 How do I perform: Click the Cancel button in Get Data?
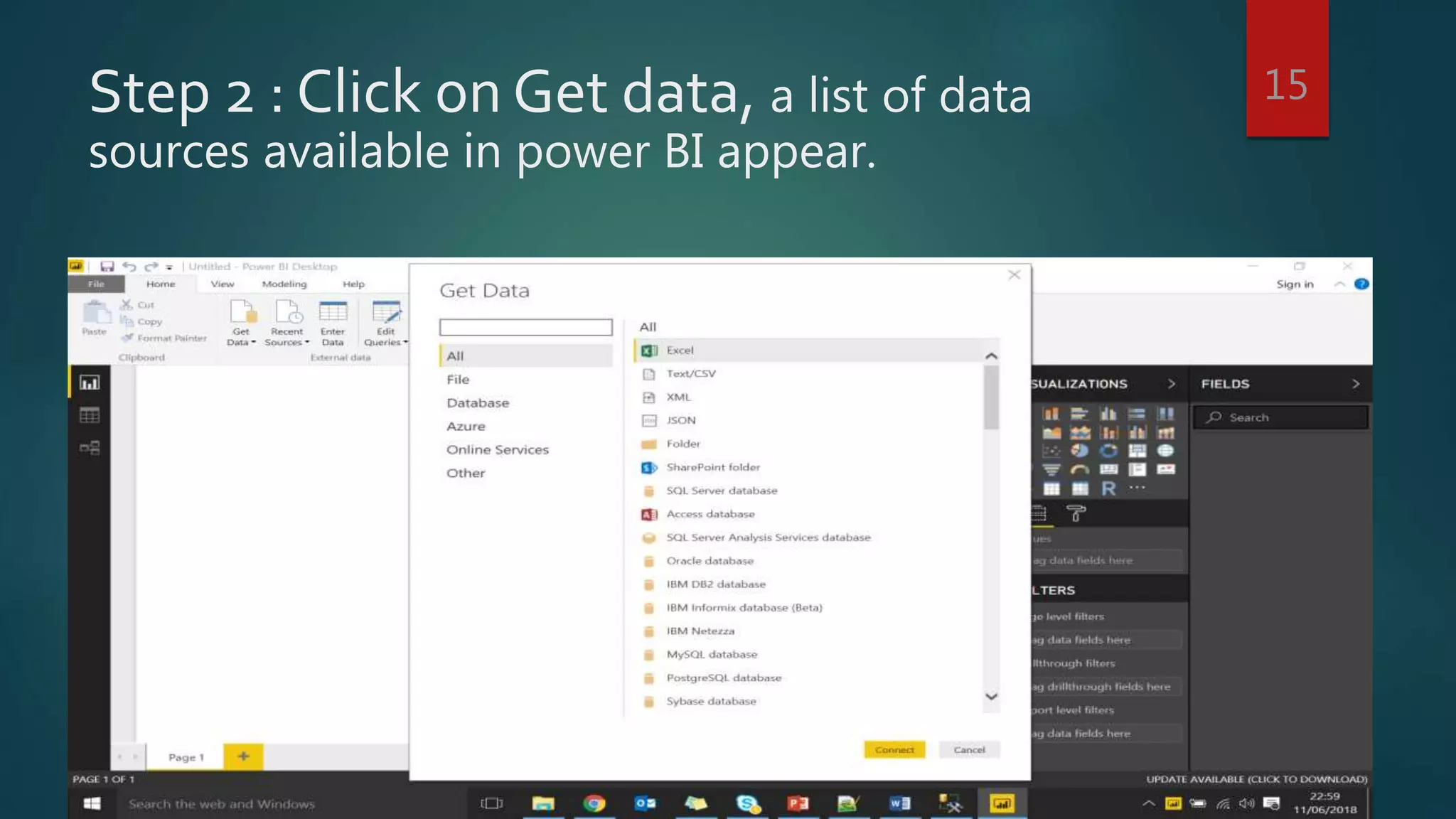tap(969, 749)
